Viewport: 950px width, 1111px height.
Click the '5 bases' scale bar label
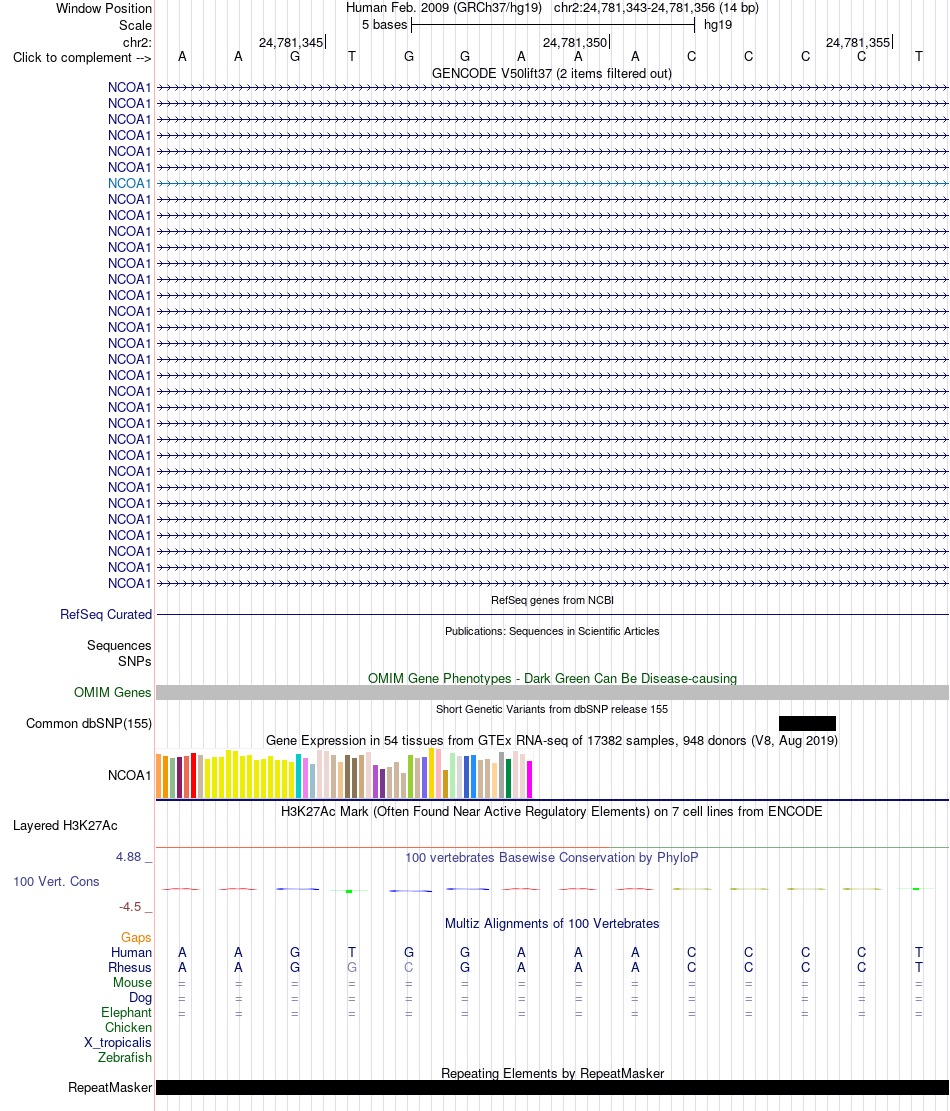coord(385,25)
